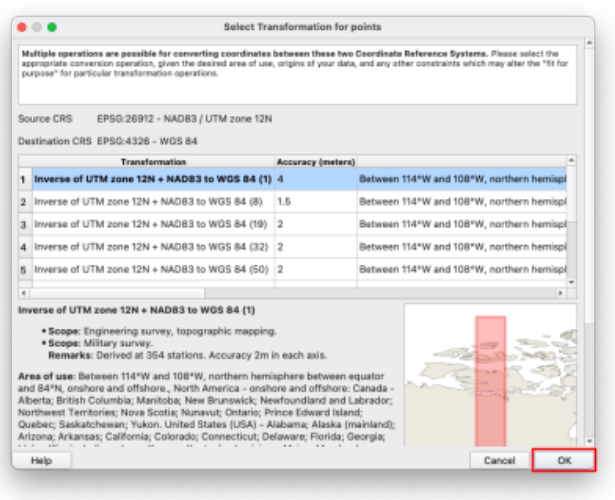The image size is (615, 500).
Task: Click Scope: Engineering survey, topographic mapping line
Action: coord(162,331)
